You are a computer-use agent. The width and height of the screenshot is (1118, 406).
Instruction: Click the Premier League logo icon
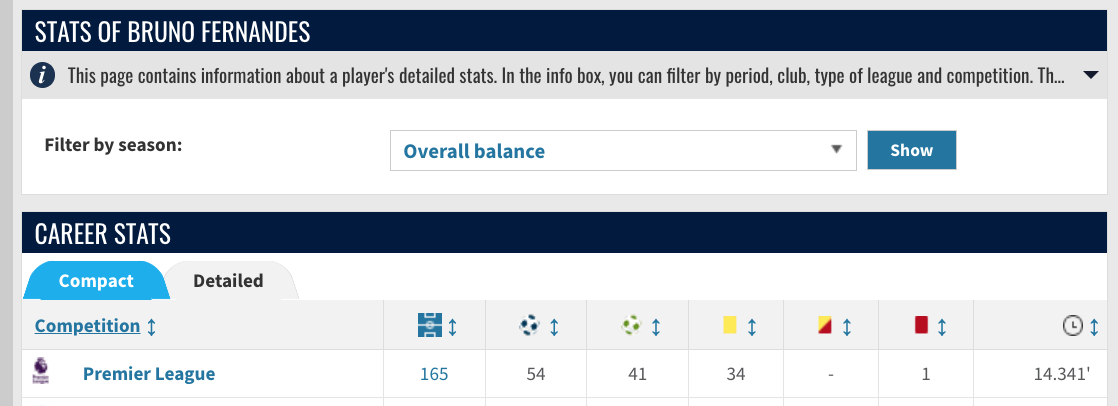coord(41,372)
